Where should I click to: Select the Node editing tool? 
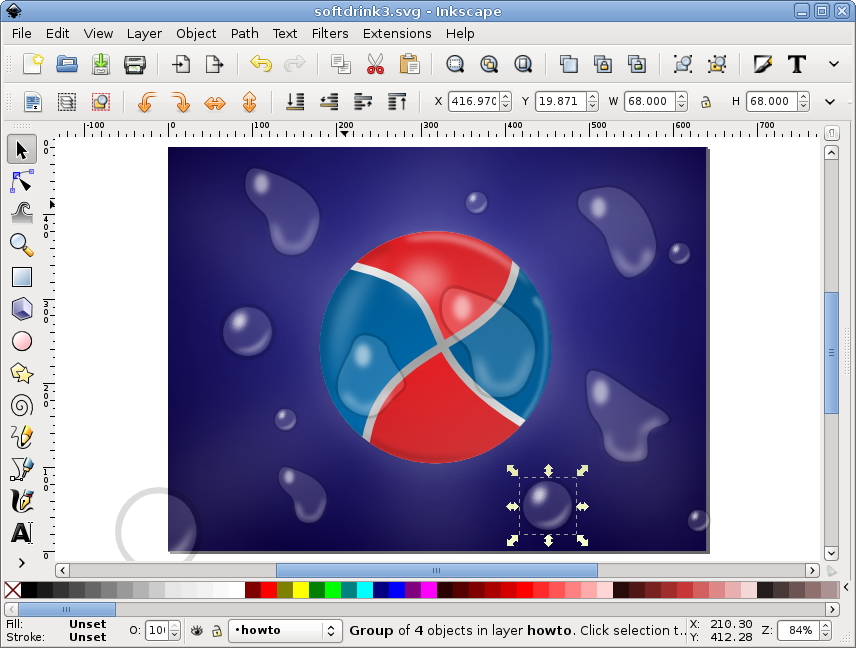(x=22, y=181)
